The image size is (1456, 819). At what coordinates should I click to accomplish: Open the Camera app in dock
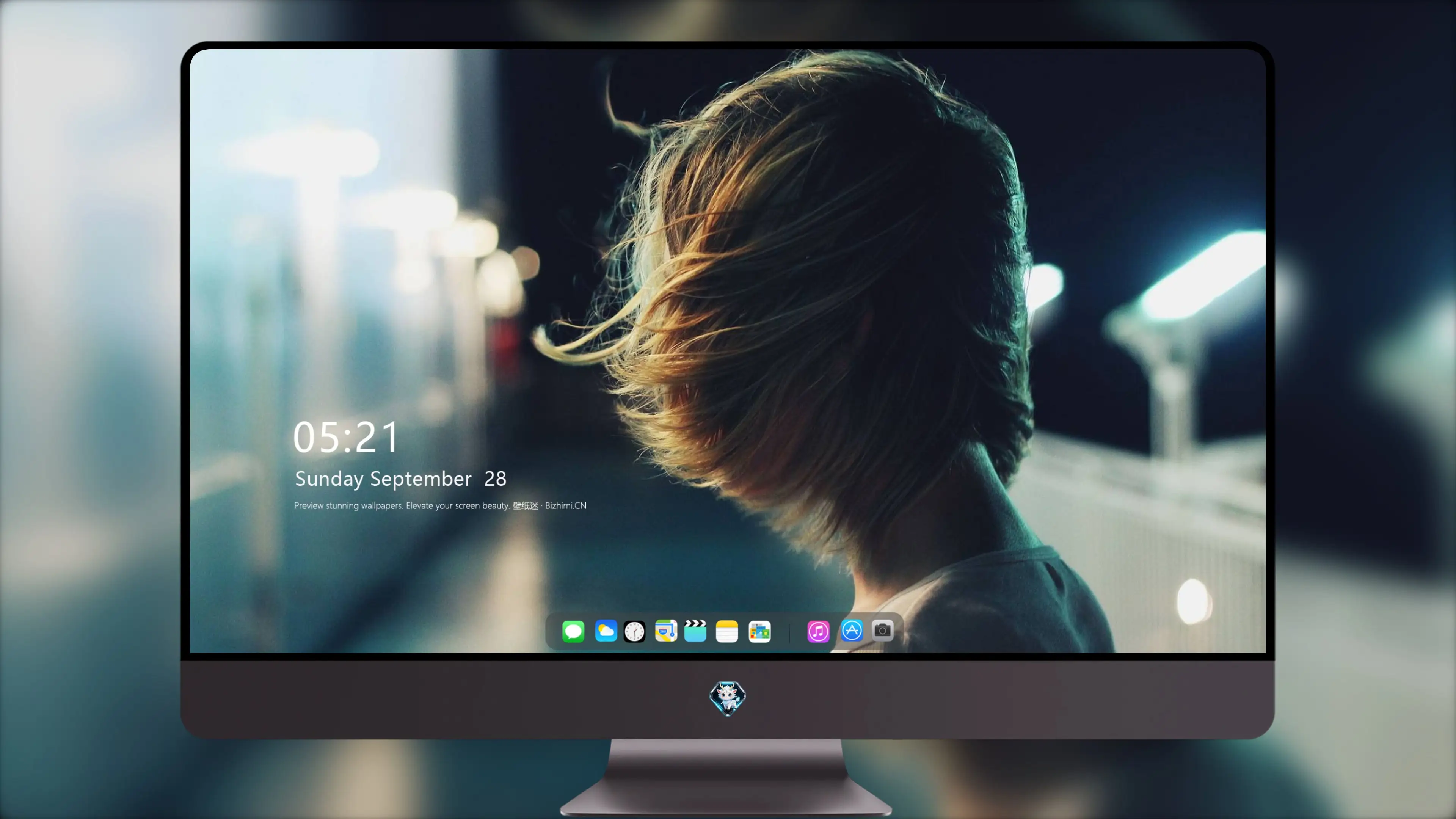click(882, 630)
